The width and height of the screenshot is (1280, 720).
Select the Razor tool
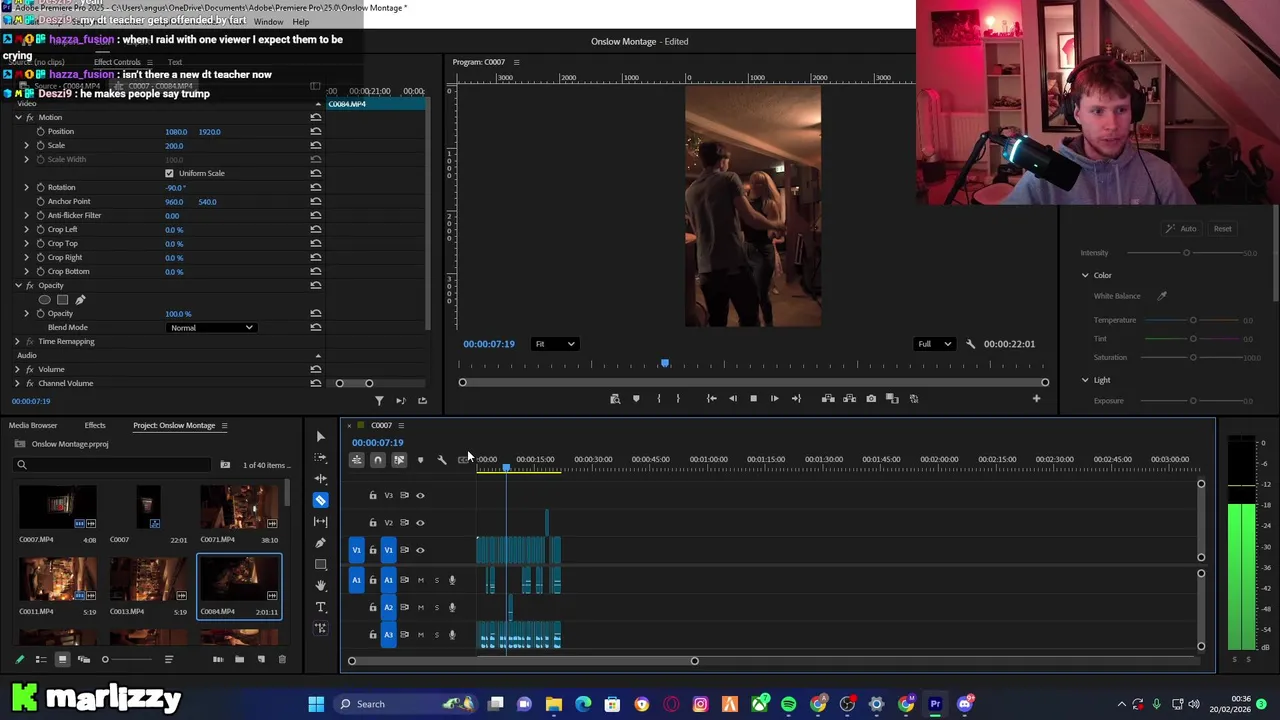pos(320,500)
